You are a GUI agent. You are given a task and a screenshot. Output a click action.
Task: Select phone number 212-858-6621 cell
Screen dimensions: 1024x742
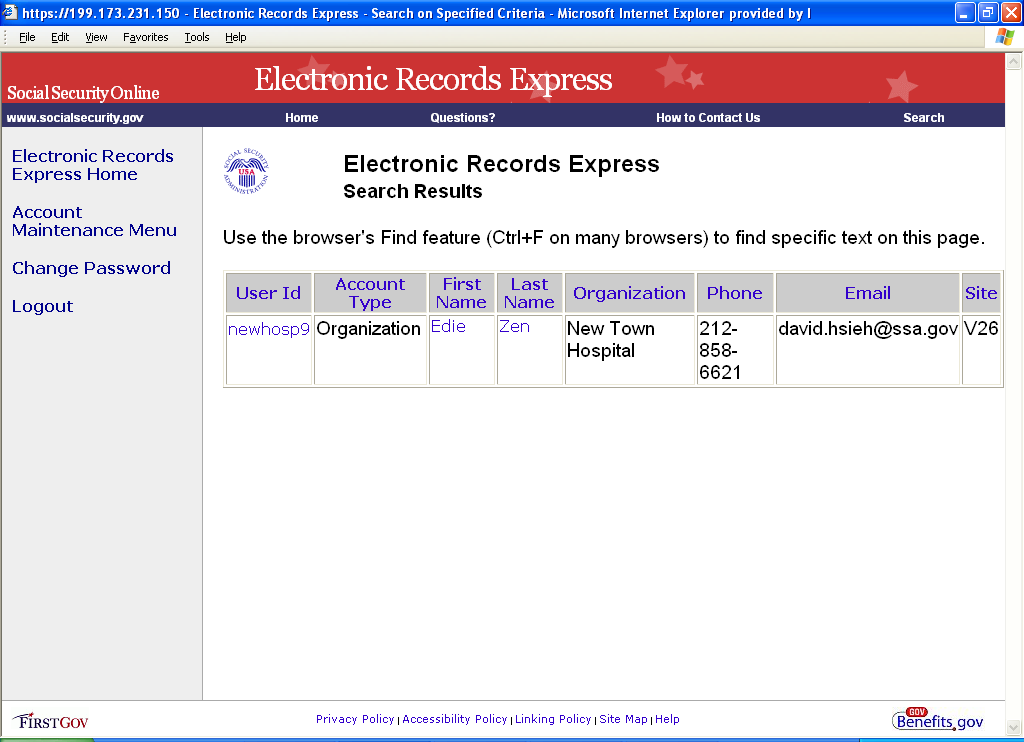[x=735, y=350]
